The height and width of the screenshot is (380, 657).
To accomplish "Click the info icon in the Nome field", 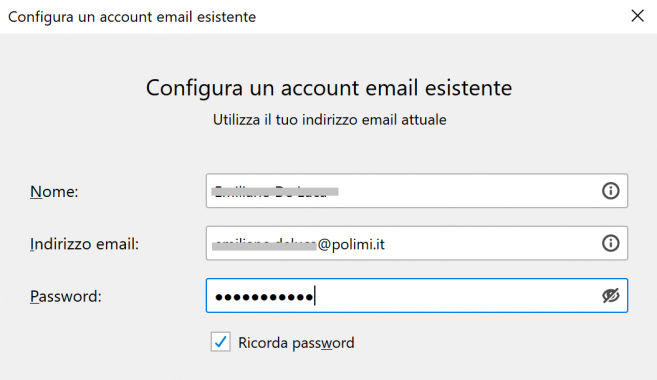I will [x=610, y=191].
